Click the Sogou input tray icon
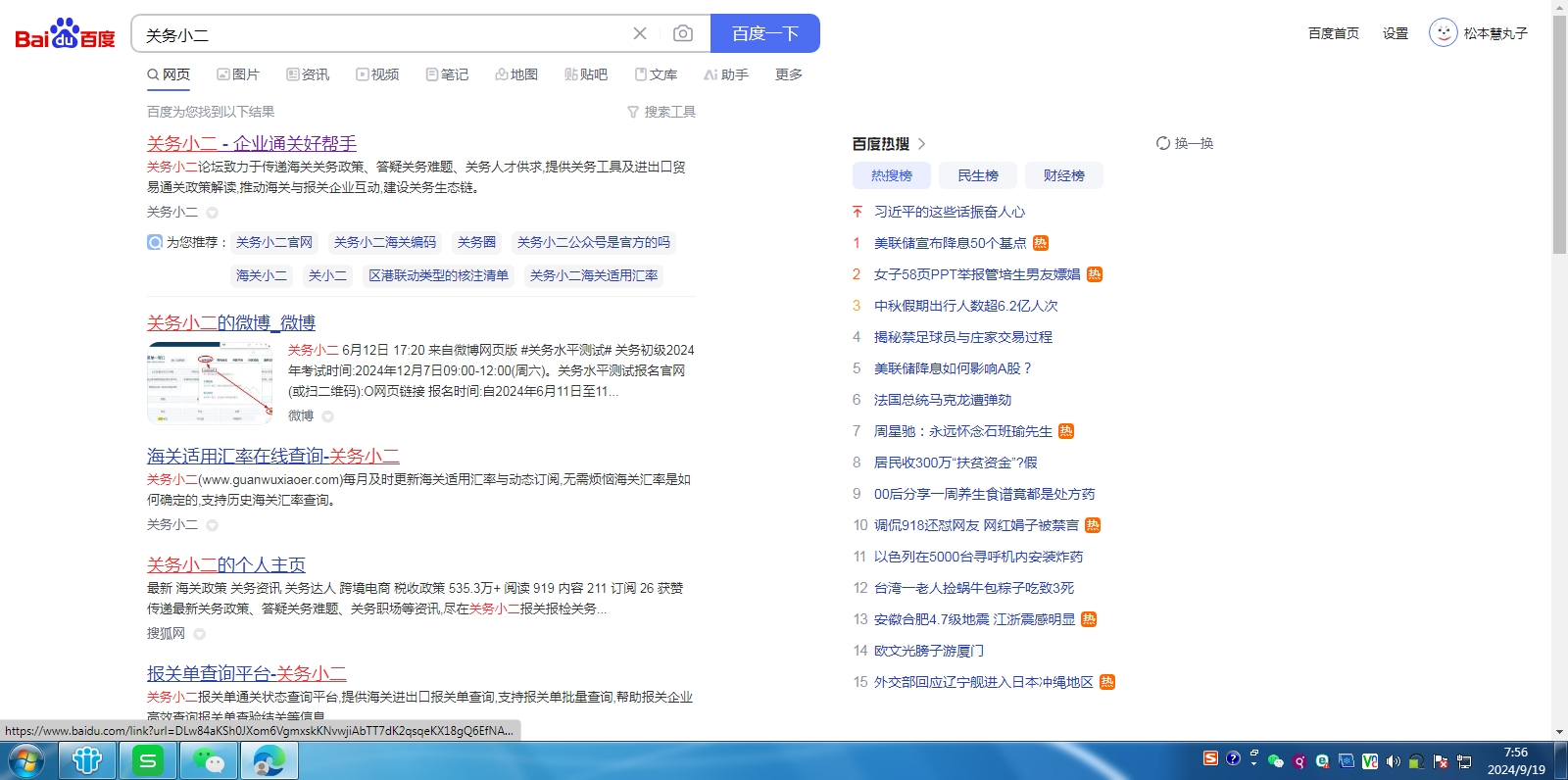The height and width of the screenshot is (780, 1568). point(1210,758)
